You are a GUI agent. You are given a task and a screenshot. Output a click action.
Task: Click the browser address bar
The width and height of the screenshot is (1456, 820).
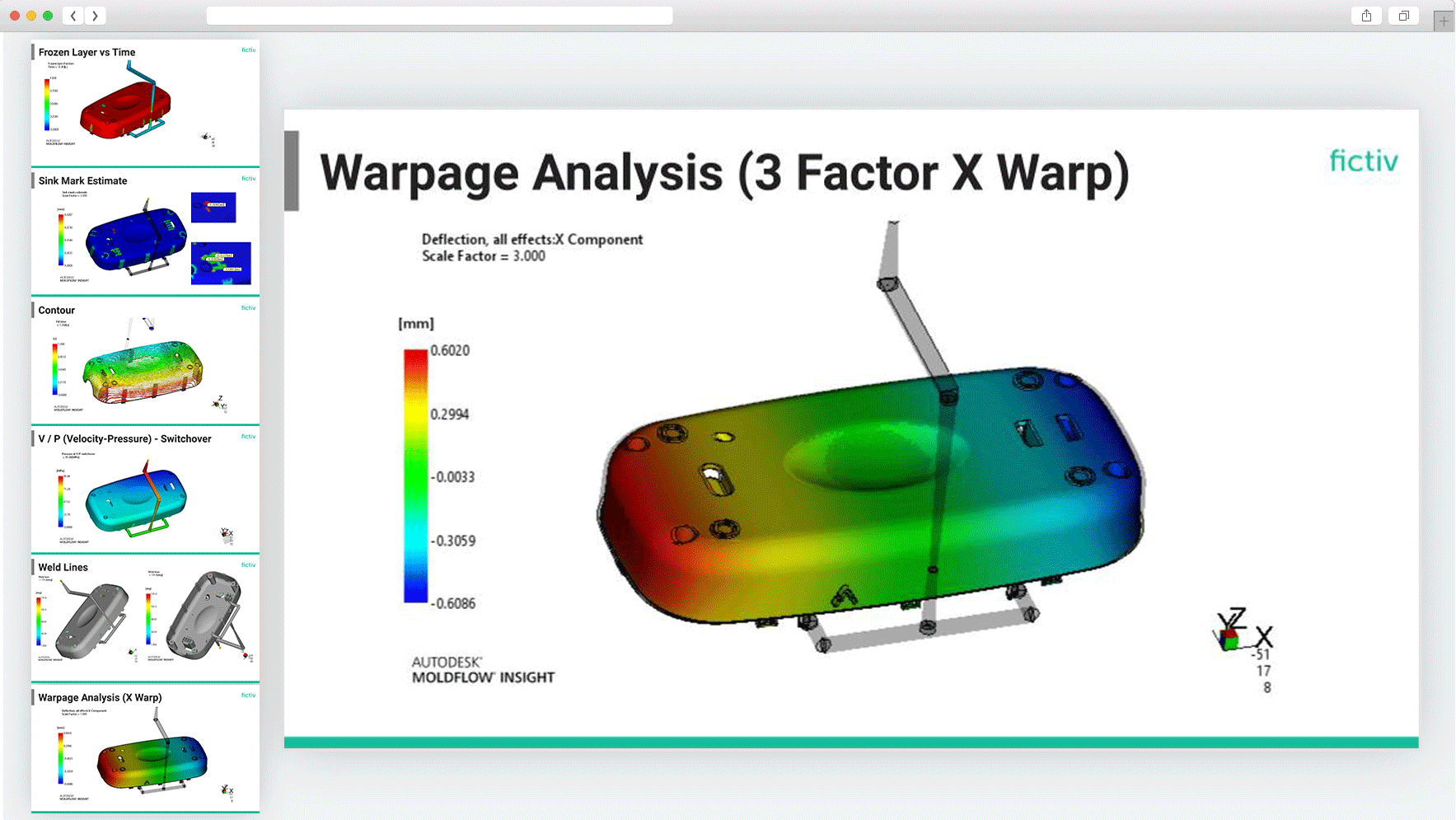(x=439, y=15)
